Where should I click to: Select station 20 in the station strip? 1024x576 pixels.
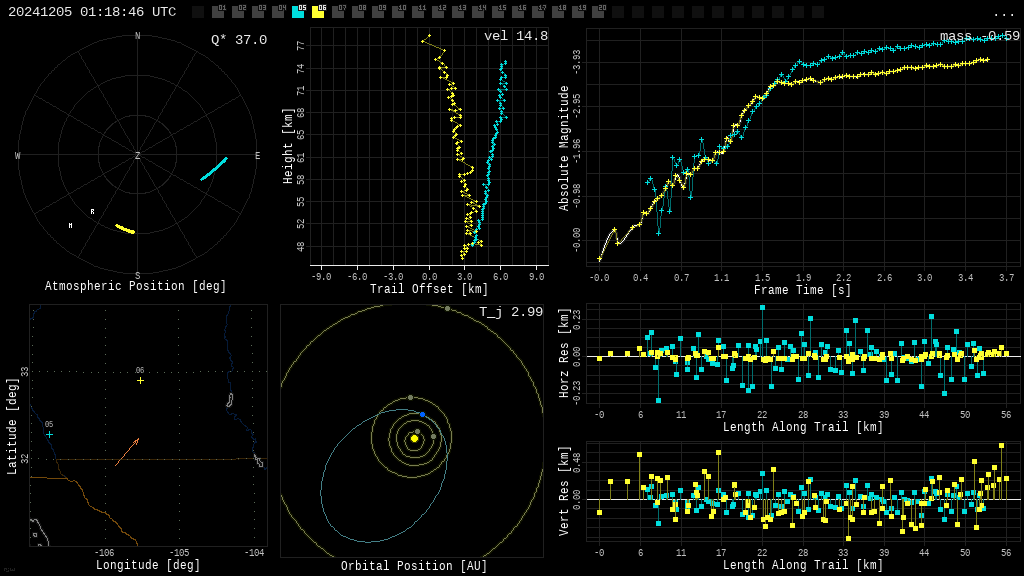click(598, 12)
